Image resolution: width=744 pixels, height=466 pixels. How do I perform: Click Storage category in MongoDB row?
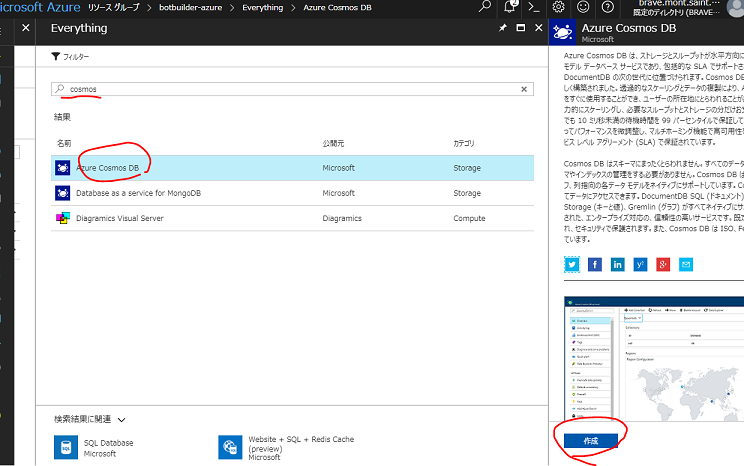(x=467, y=193)
